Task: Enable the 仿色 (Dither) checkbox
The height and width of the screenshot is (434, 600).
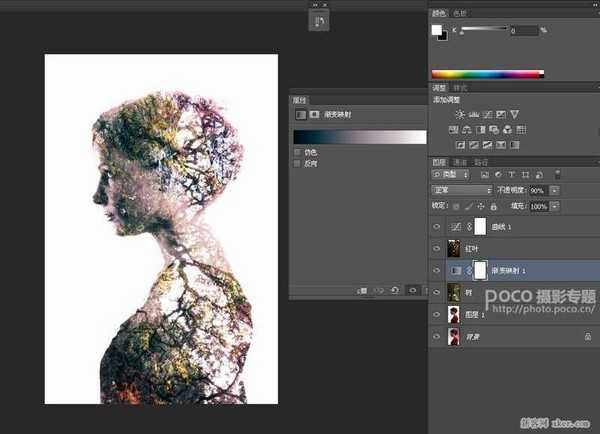Action: click(x=297, y=152)
